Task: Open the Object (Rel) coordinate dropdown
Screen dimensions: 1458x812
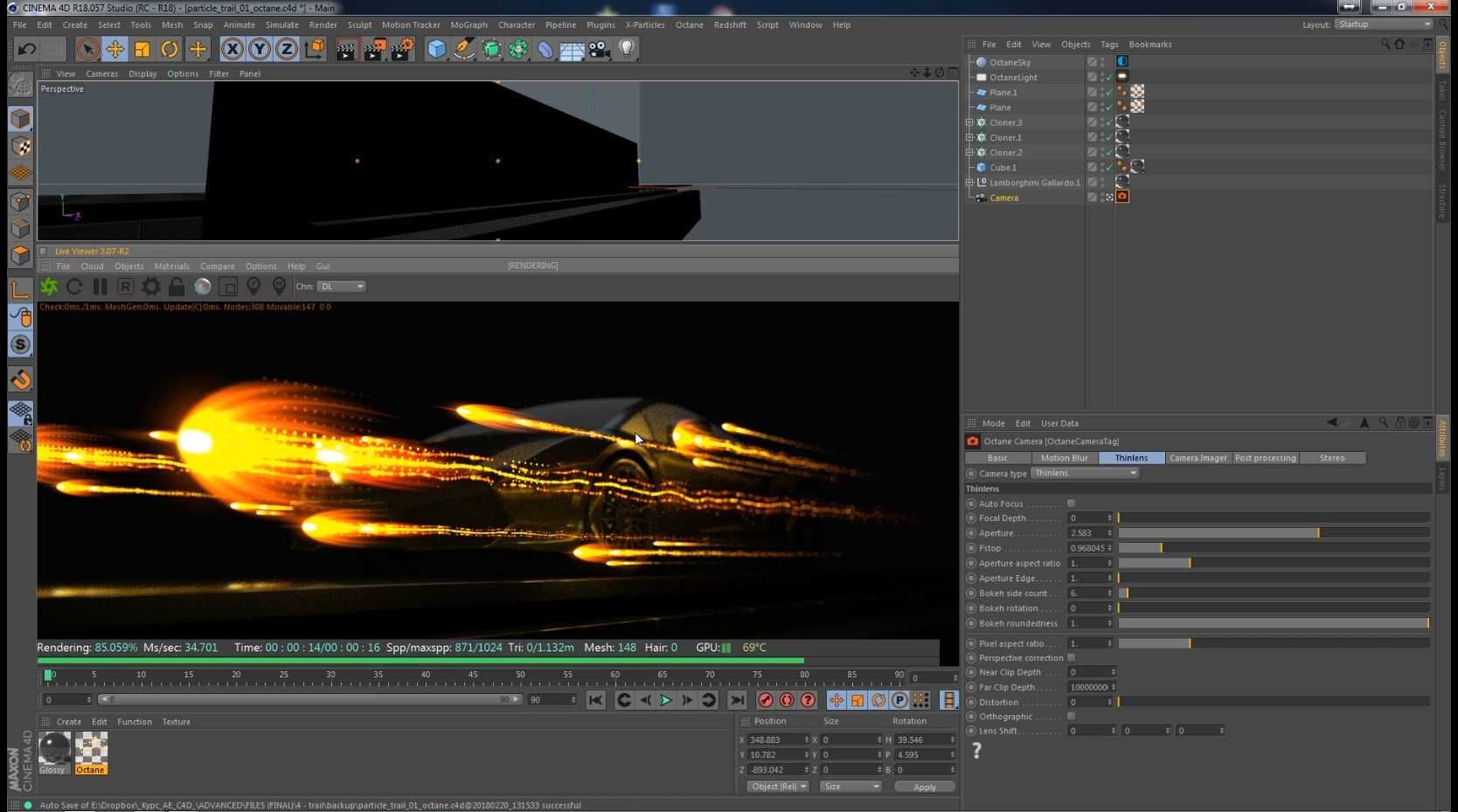Action: click(x=778, y=787)
